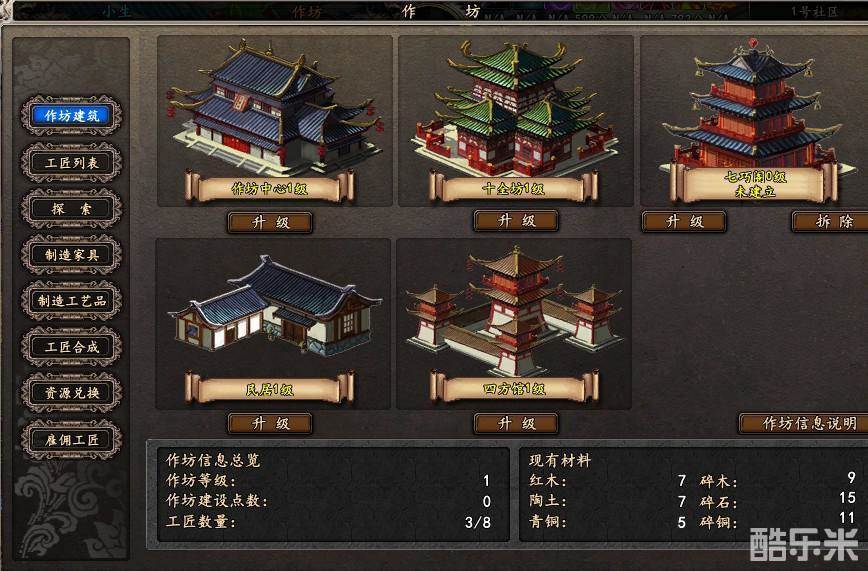Open the 作坊信息说明 info button
Screen dimensions: 868x571
pos(805,424)
